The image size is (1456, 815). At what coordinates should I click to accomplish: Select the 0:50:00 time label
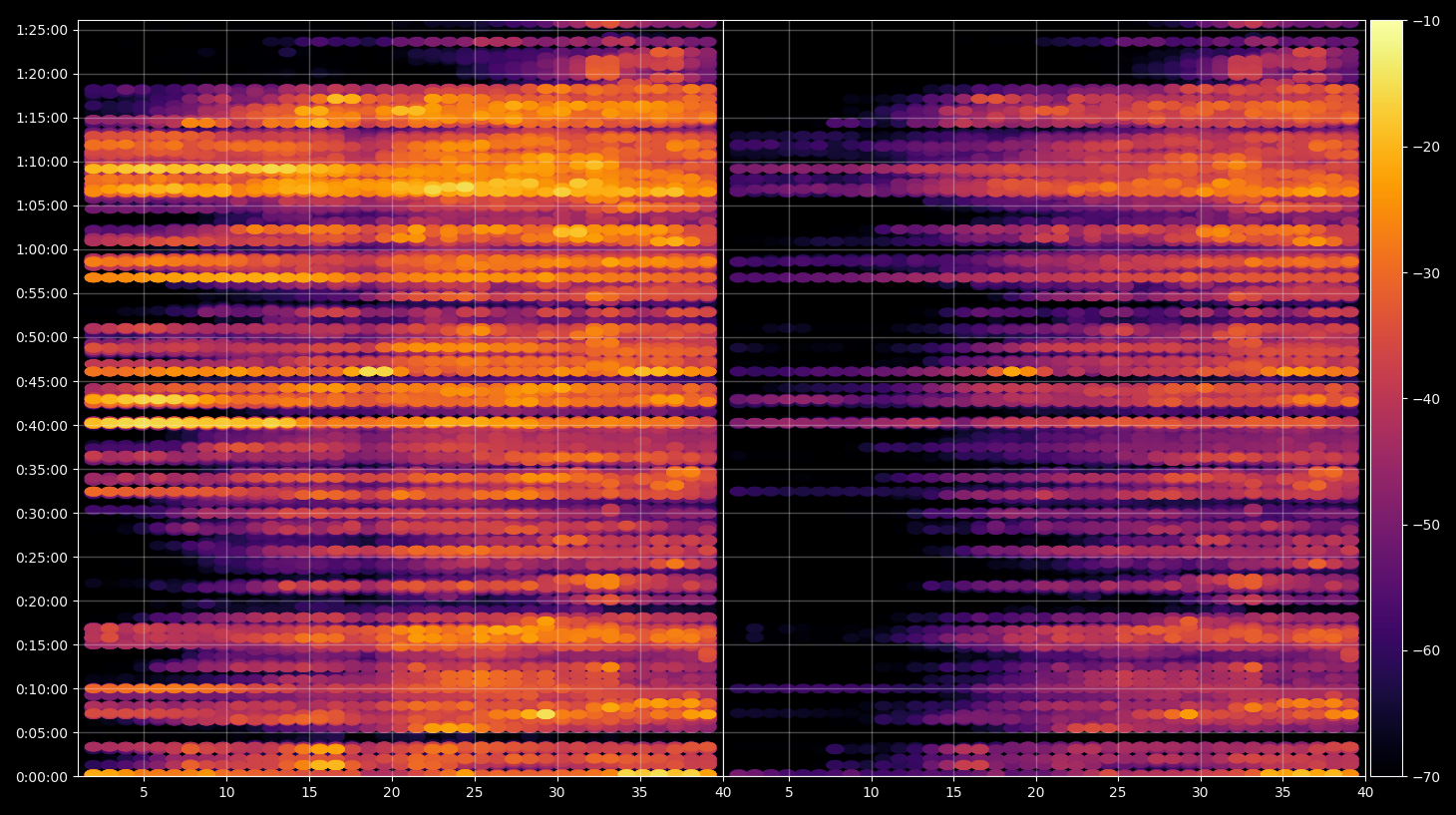click(42, 337)
